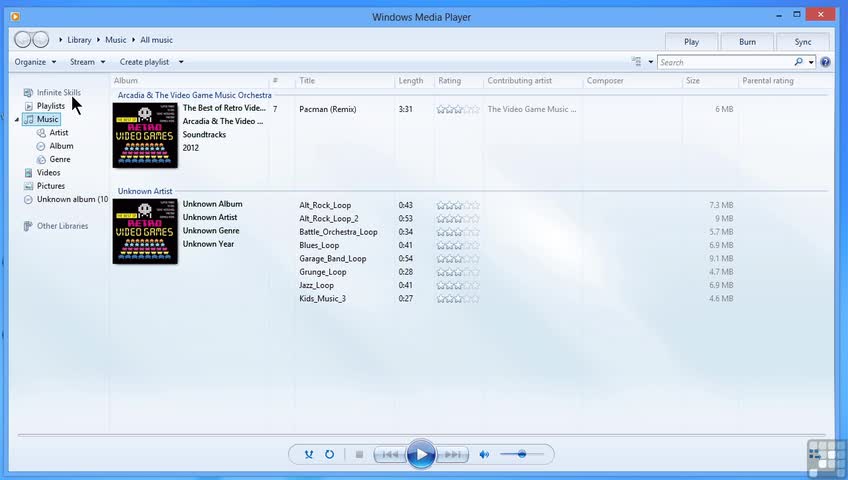Image resolution: width=848 pixels, height=480 pixels.
Task: Select the Jazz_Loop track
Action: click(x=316, y=285)
